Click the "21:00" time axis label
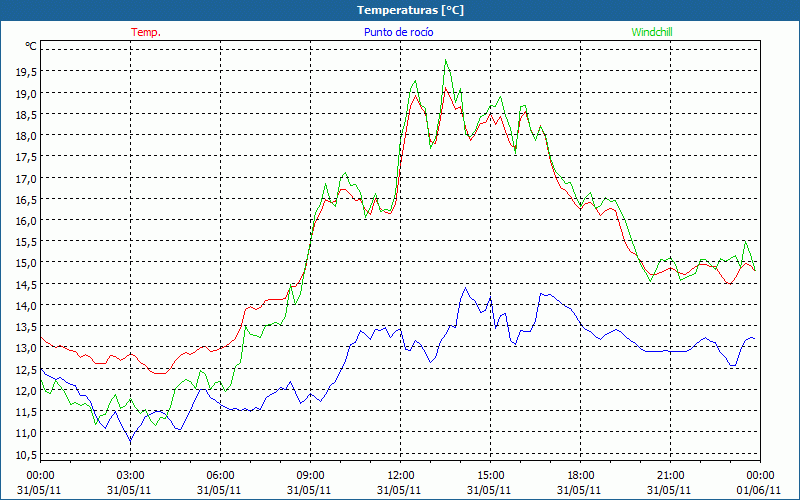This screenshot has width=800, height=500. click(670, 476)
